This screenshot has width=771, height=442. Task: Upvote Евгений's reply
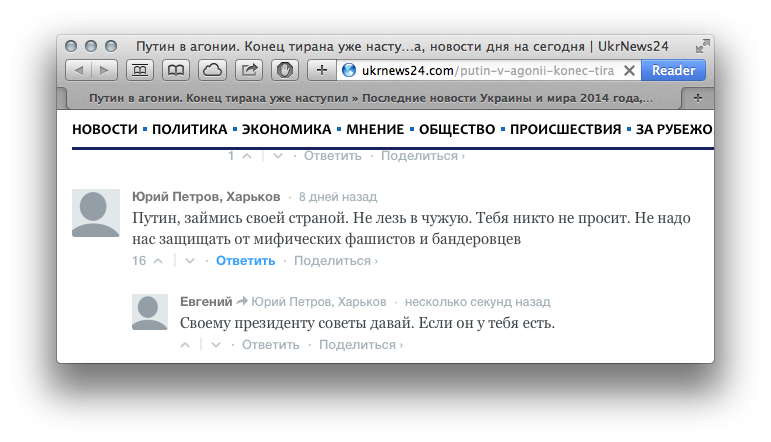click(x=185, y=345)
